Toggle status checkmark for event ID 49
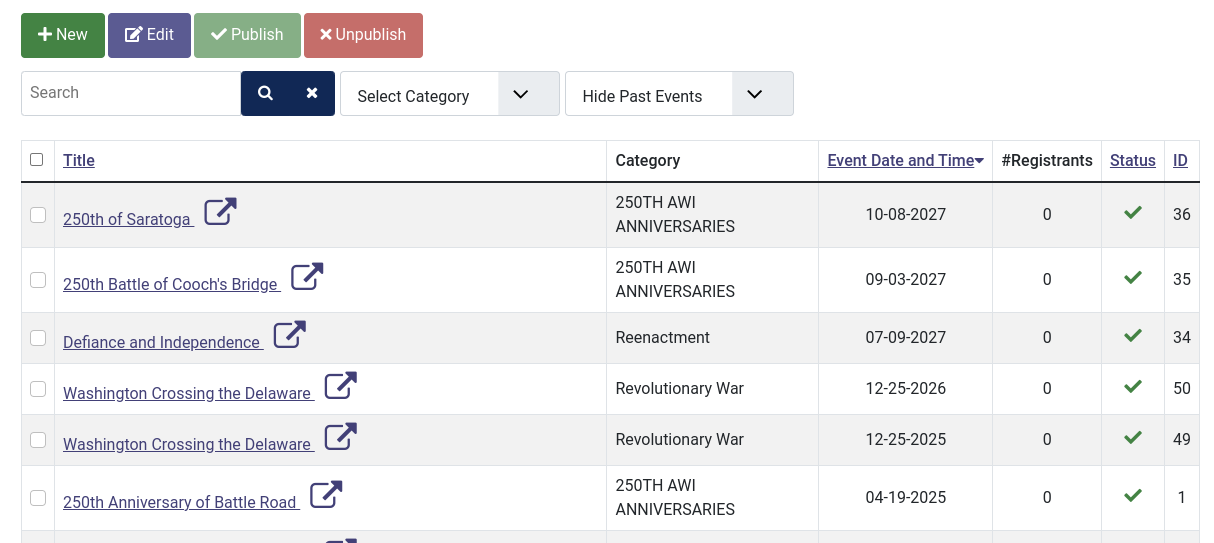This screenshot has width=1214, height=543. (x=1133, y=438)
